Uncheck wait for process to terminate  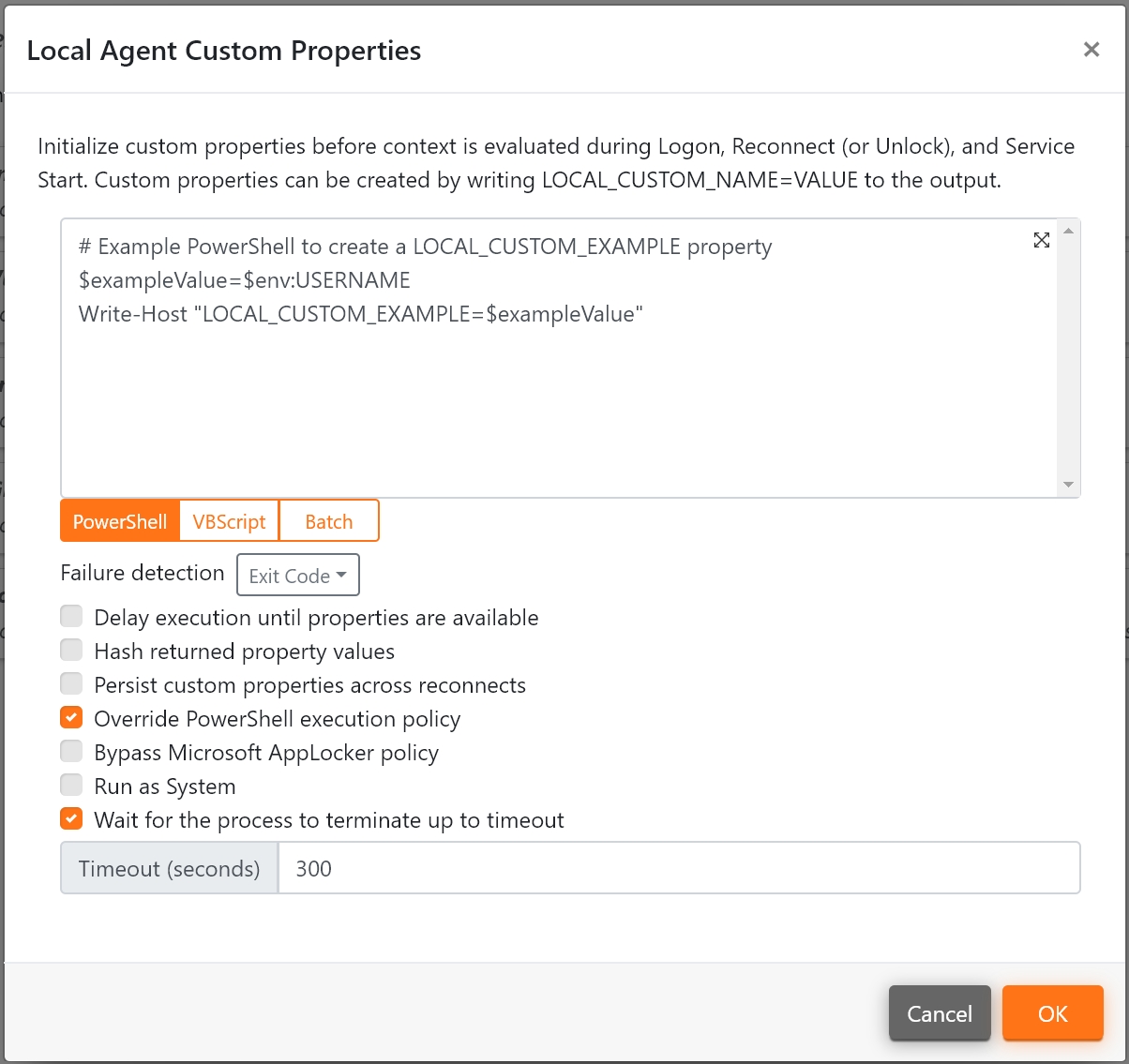[x=71, y=818]
